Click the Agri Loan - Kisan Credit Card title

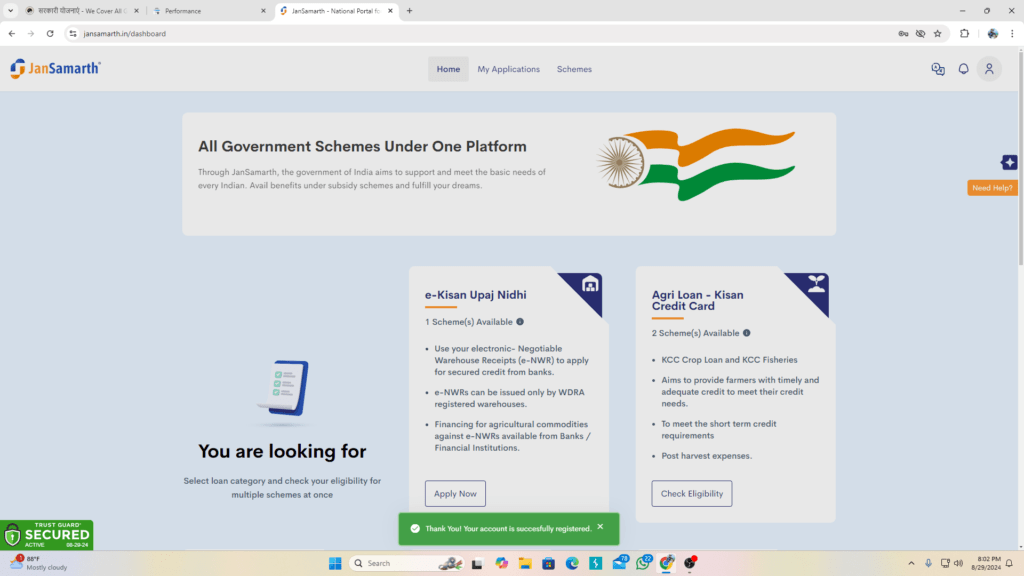[697, 300]
